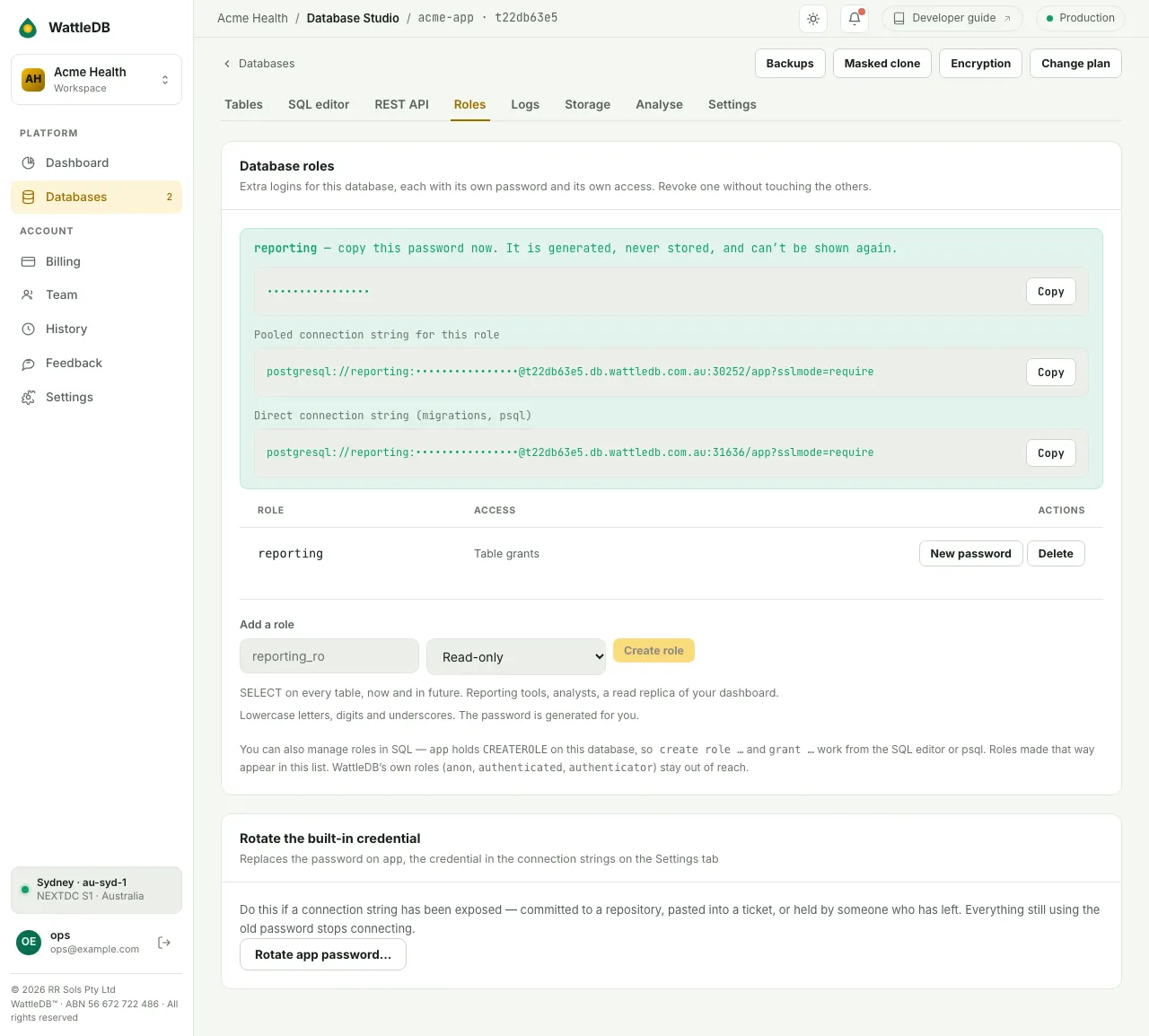The height and width of the screenshot is (1036, 1149).
Task: Switch to the Storage tab
Action: tap(587, 104)
